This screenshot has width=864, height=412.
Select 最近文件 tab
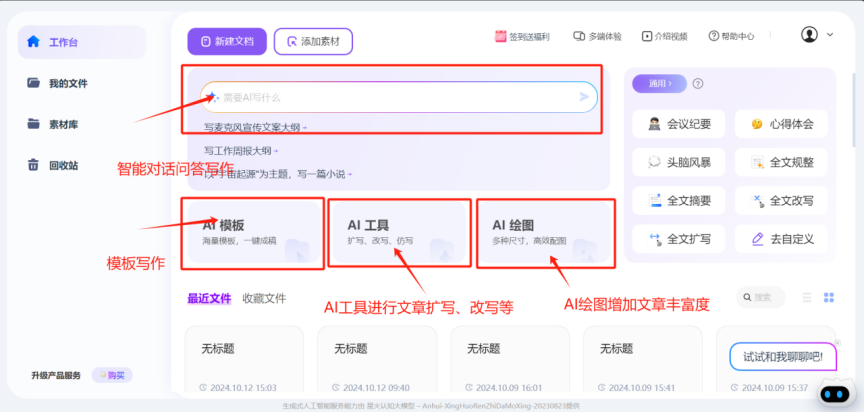click(209, 298)
